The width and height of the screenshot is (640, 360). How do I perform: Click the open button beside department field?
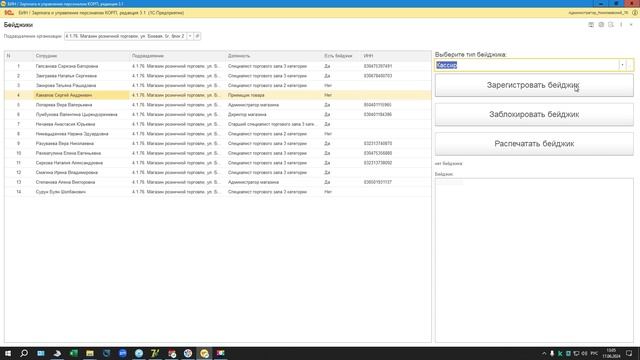point(197,36)
